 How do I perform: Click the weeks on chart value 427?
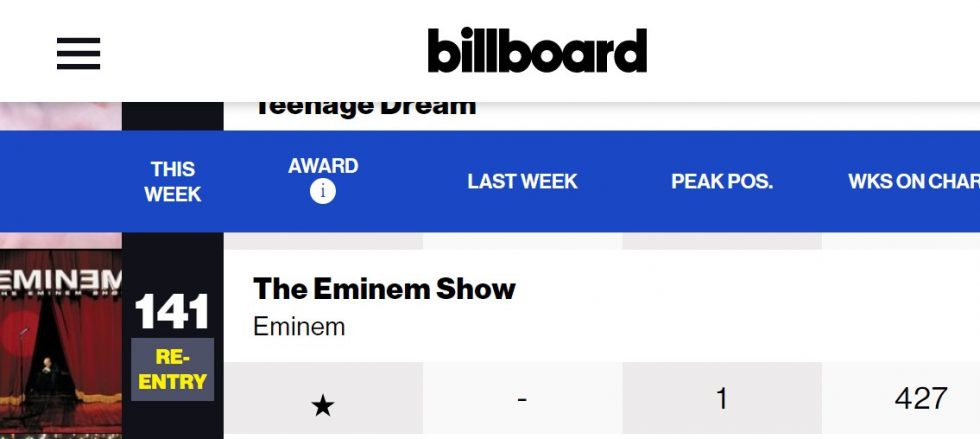click(921, 398)
